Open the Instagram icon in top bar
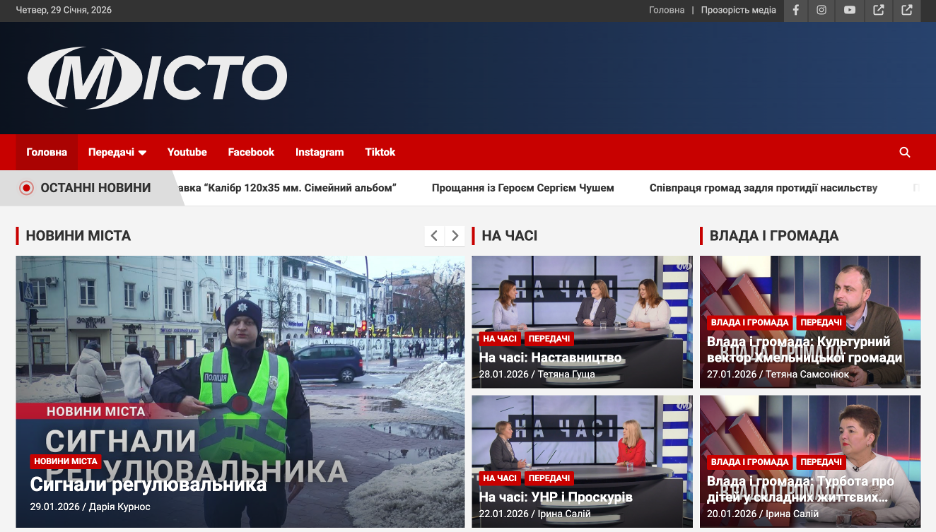Screen dimensions: 936x532 [821, 10]
